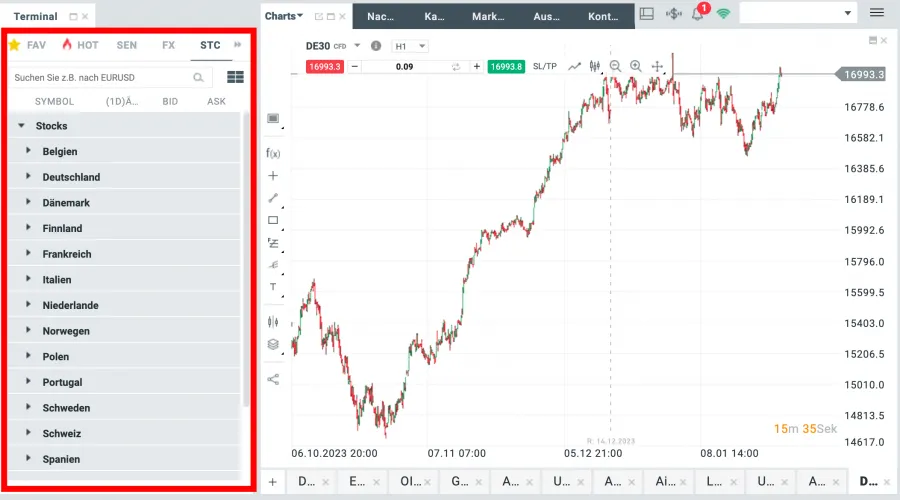Click the 0.09 volume field
This screenshot has width=900, height=500.
[404, 67]
